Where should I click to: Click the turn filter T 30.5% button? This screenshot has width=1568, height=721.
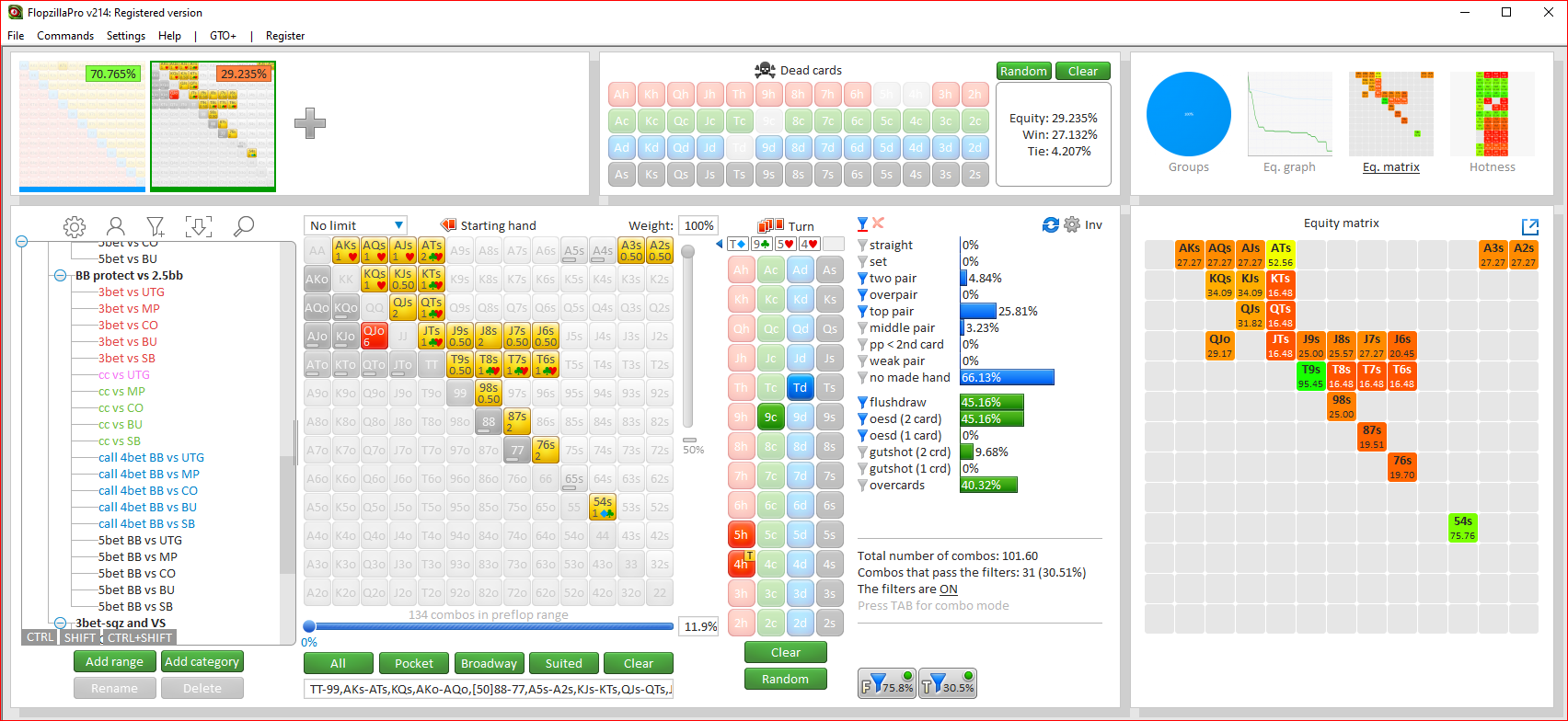click(948, 683)
